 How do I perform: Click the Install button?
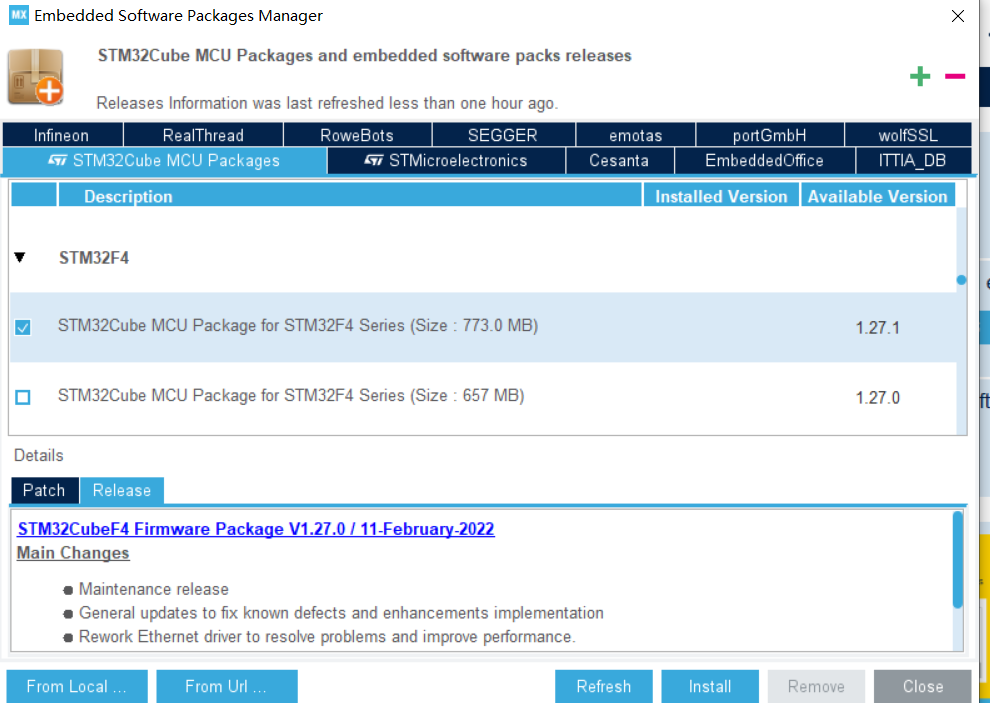click(710, 686)
